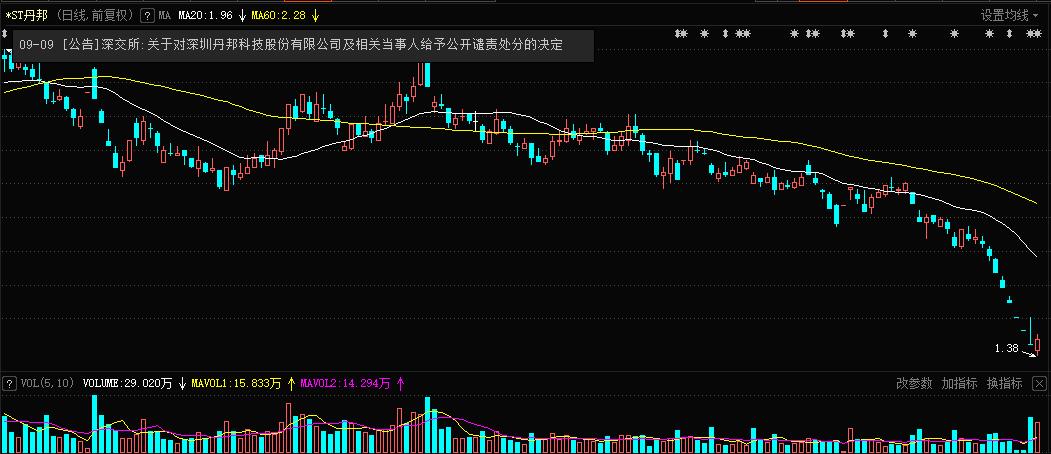
Task: Click the MAVOL2:14.294万 reading
Action: tap(345, 384)
